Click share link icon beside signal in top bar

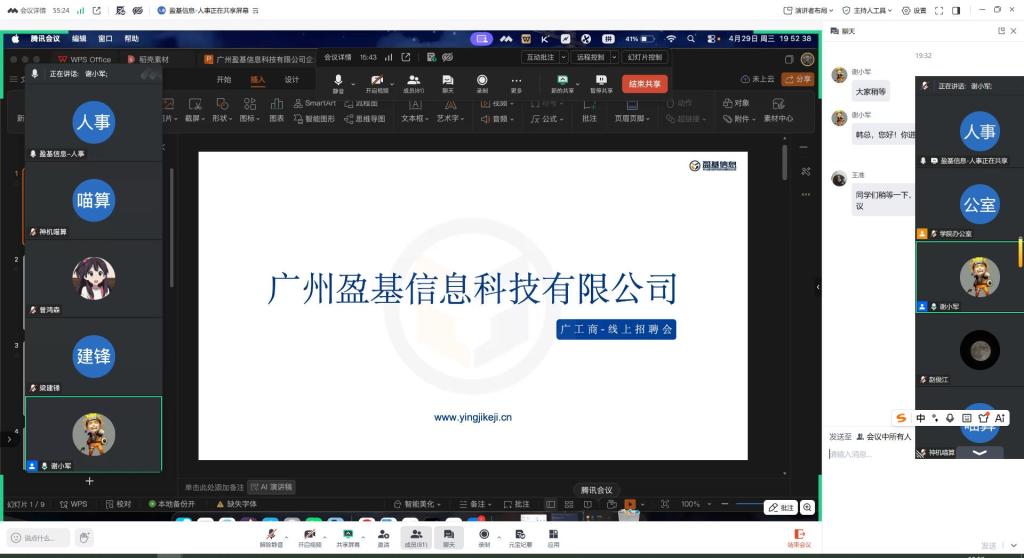click(x=97, y=10)
